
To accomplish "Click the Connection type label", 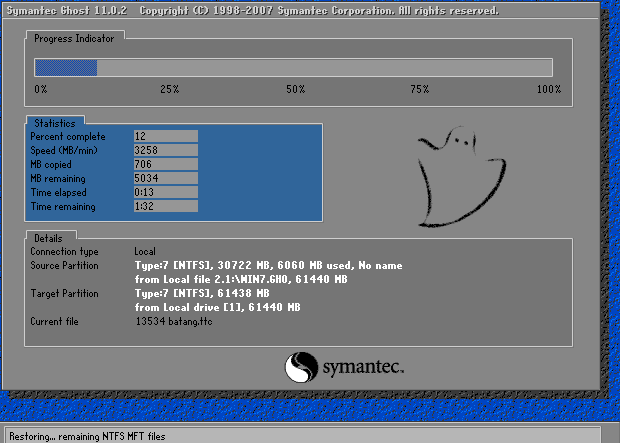I will (64, 252).
